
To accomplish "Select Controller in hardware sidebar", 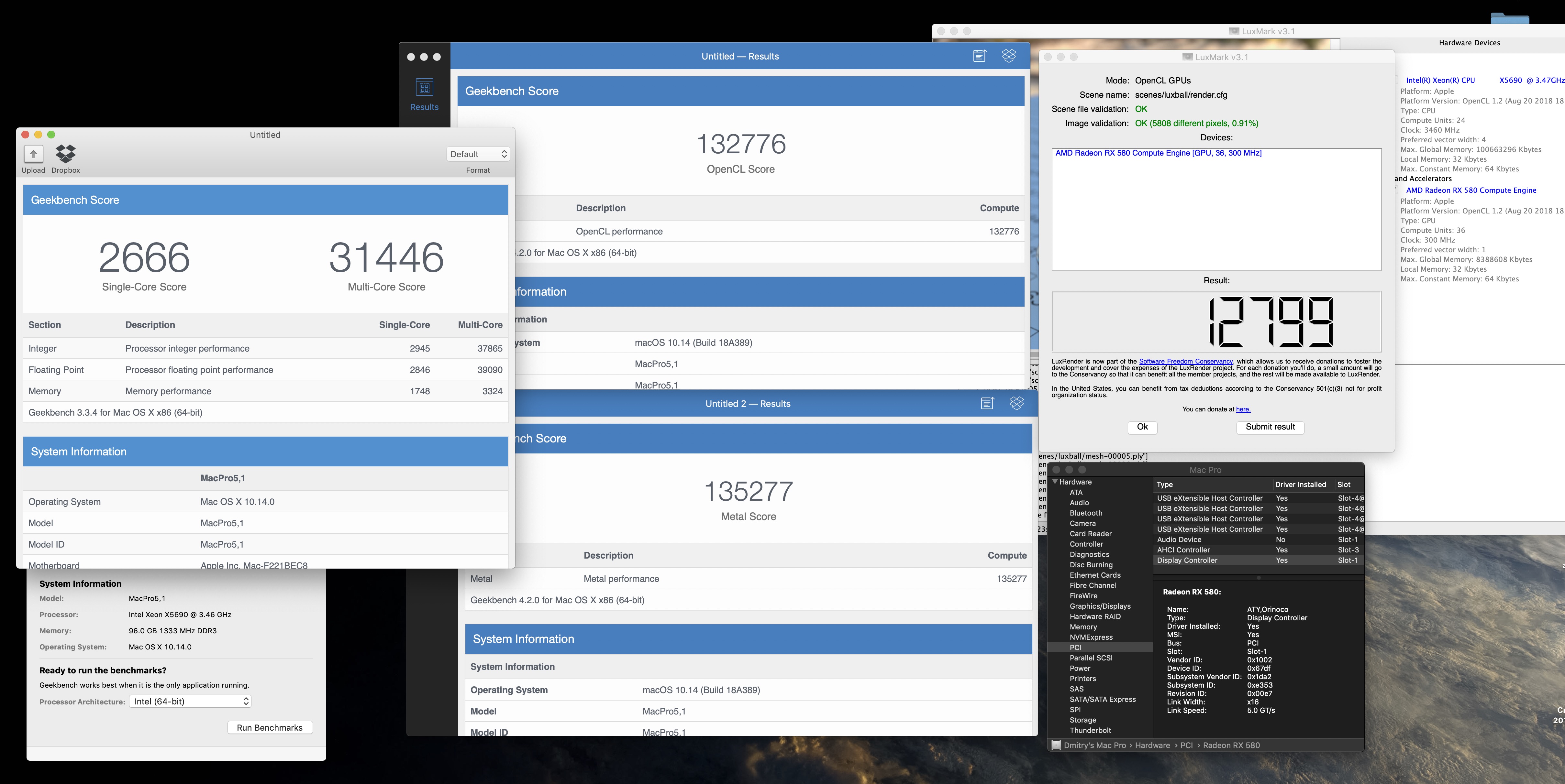I will (1086, 544).
